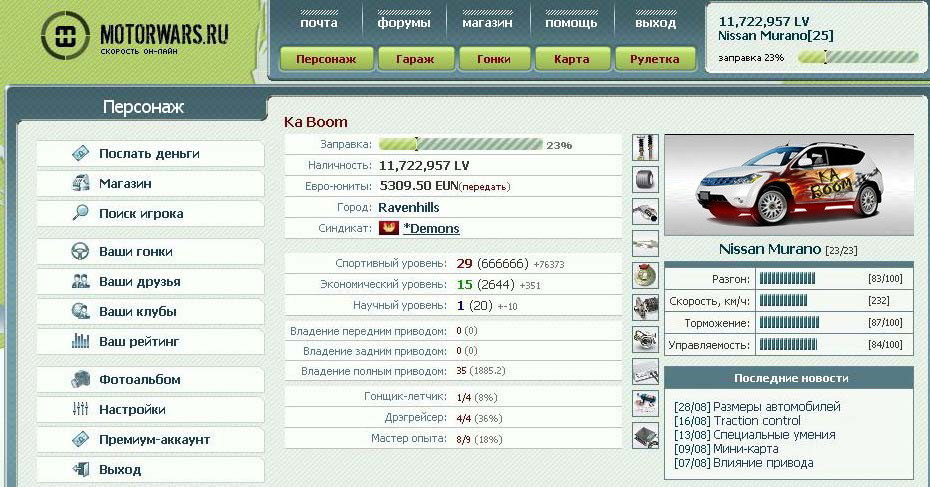Viewport: 930px width, 487px height.
Task: Switch to the Рулетка tab
Action: click(x=655, y=59)
